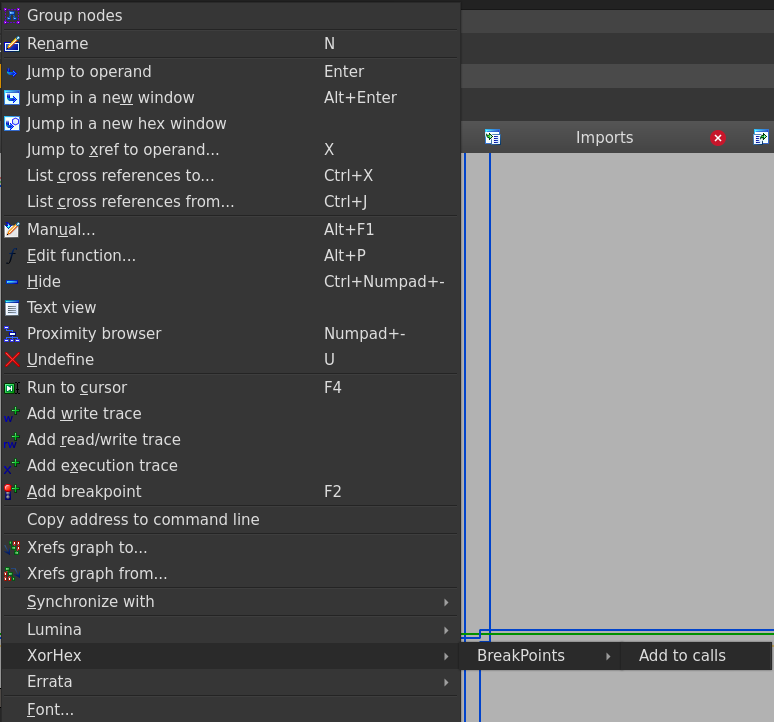Click the Jump in a new hex window icon

12,124
